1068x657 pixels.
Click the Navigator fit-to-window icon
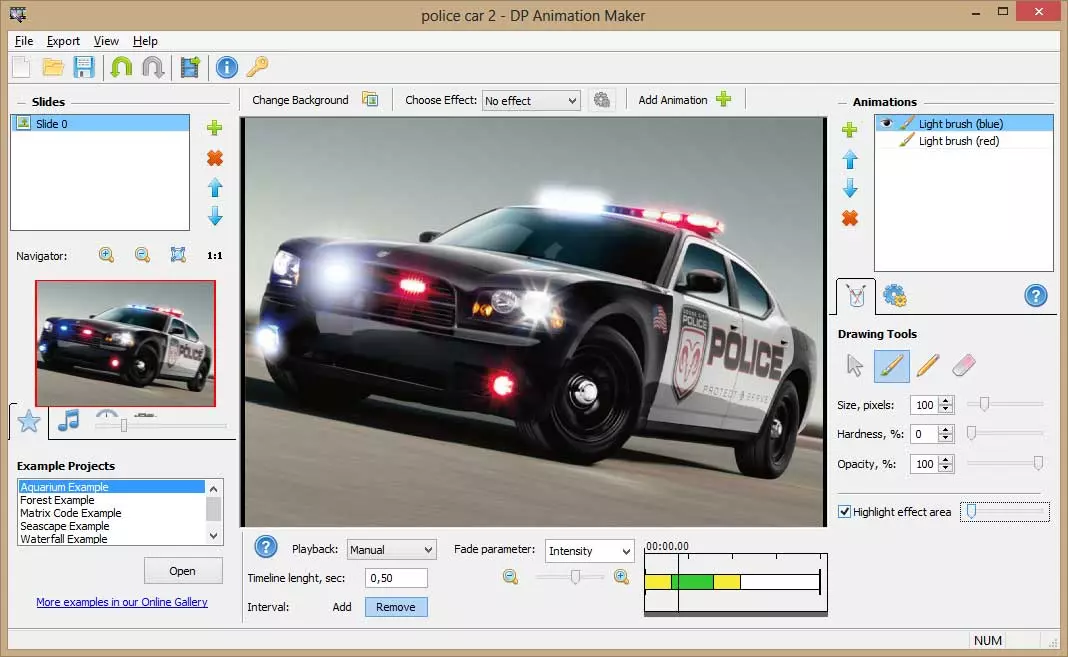point(178,255)
